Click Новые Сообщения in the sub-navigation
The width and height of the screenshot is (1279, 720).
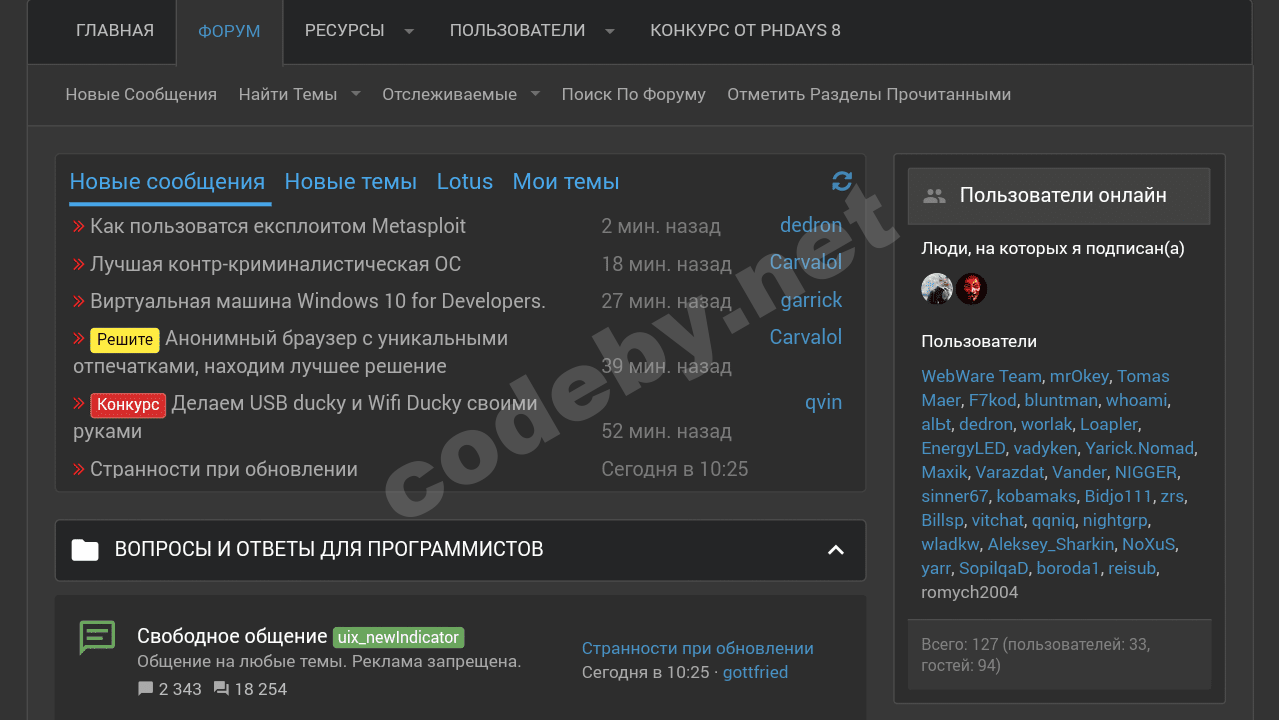click(141, 94)
